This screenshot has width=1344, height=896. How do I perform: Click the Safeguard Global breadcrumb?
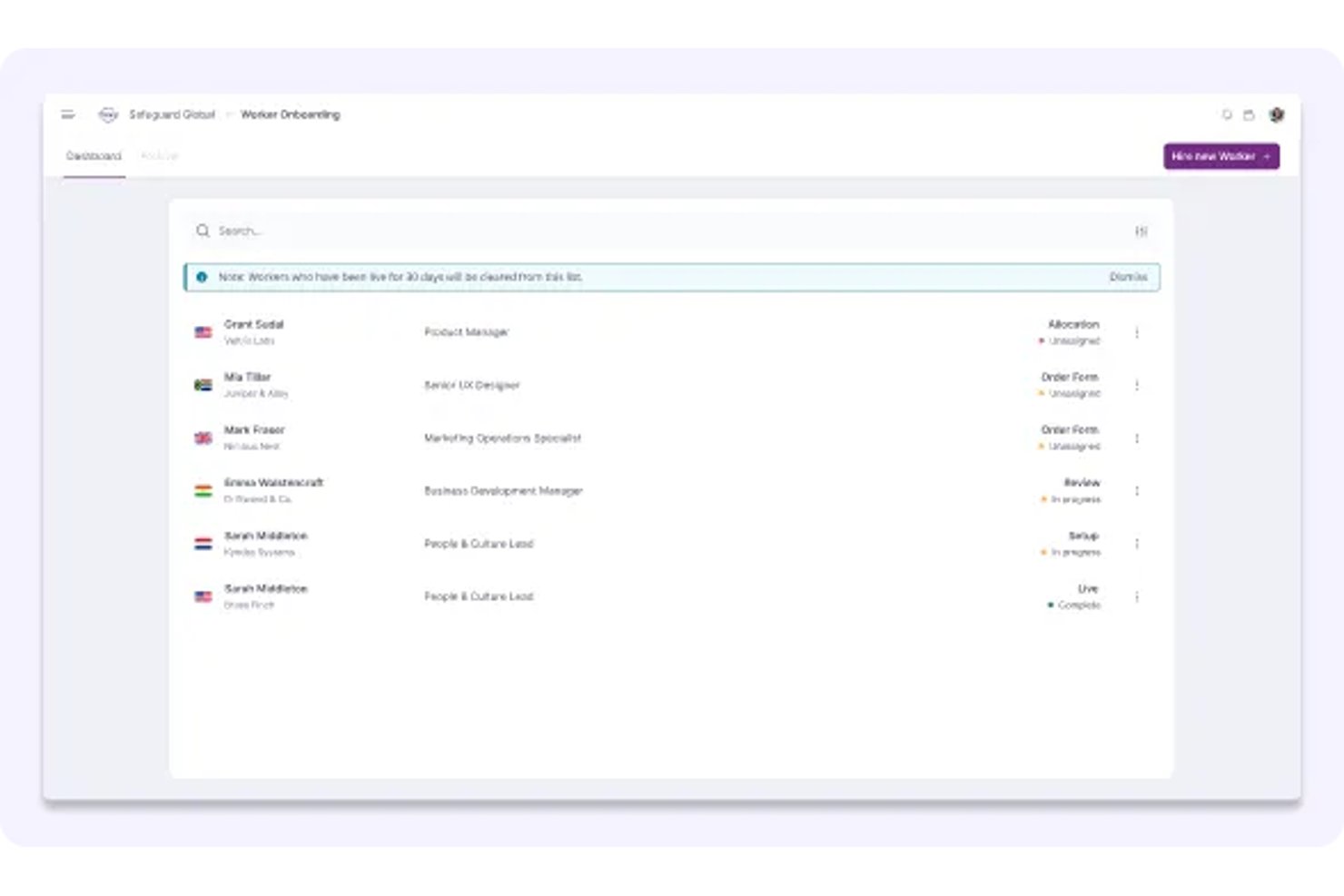pyautogui.click(x=172, y=114)
